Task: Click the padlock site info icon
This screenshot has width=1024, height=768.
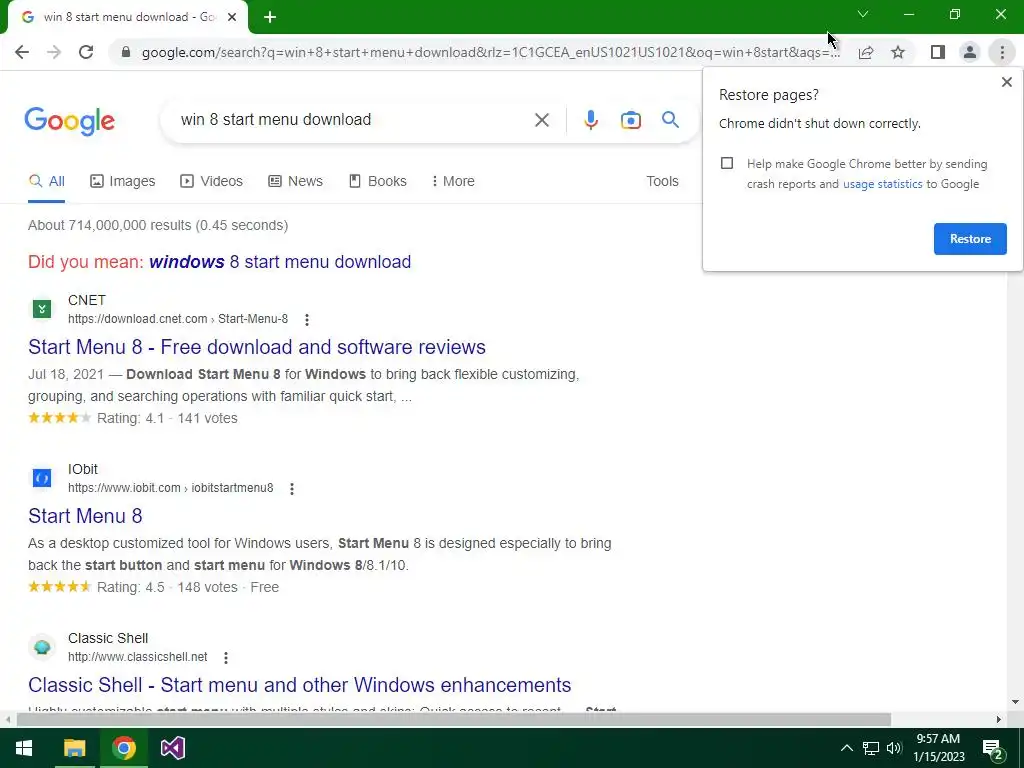Action: [x=126, y=52]
